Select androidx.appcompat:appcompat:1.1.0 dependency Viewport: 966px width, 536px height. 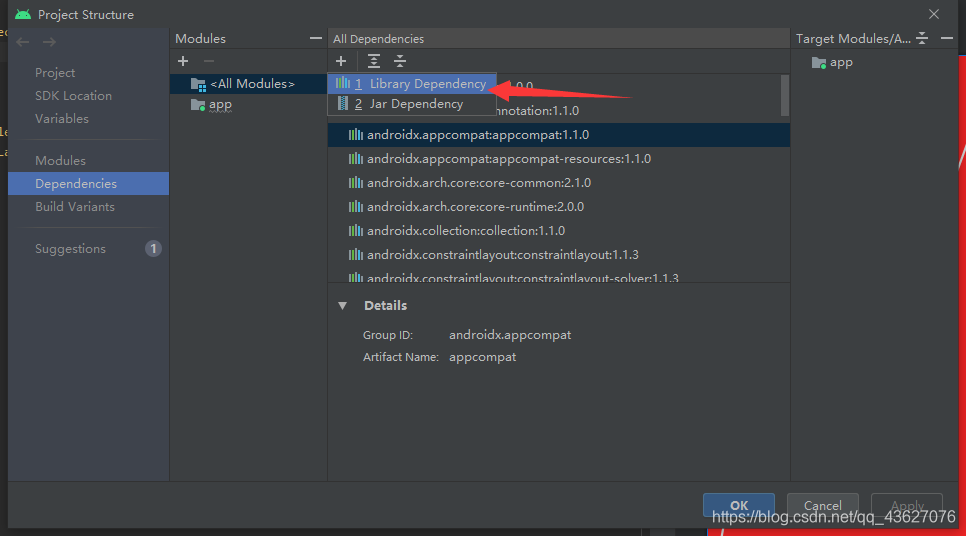[x=559, y=135]
